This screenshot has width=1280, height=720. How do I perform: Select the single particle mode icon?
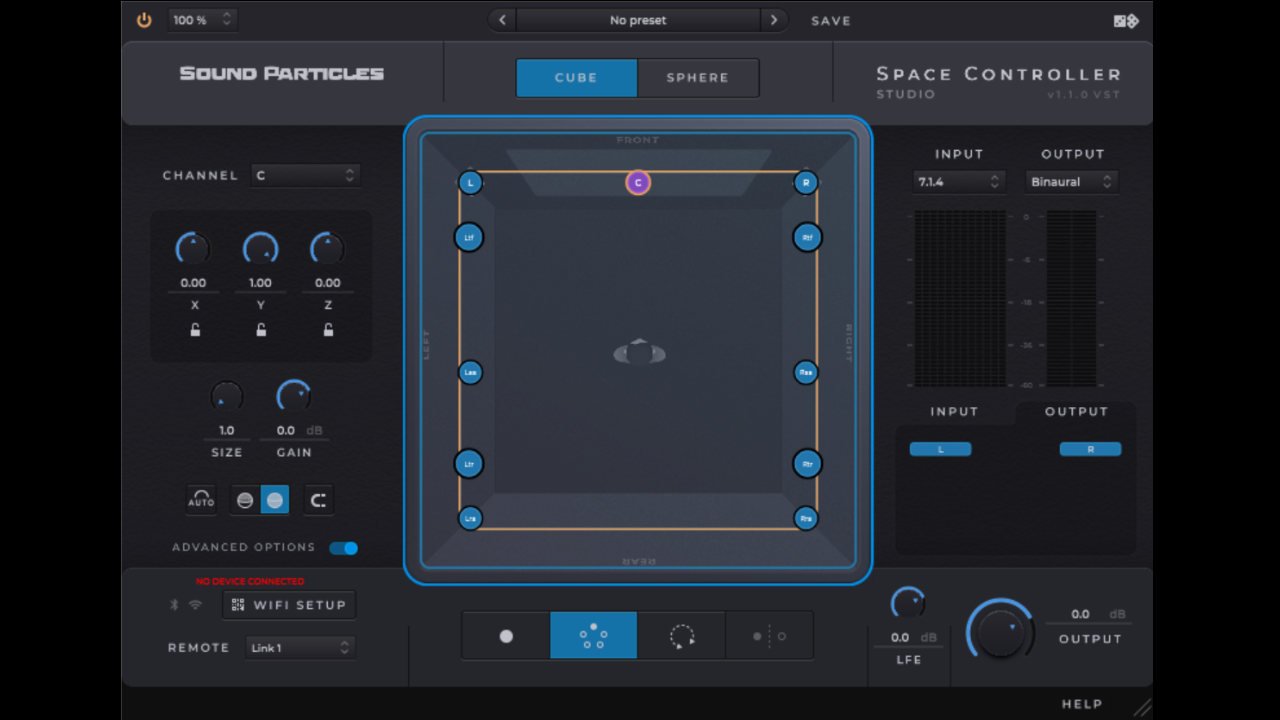[x=506, y=636]
